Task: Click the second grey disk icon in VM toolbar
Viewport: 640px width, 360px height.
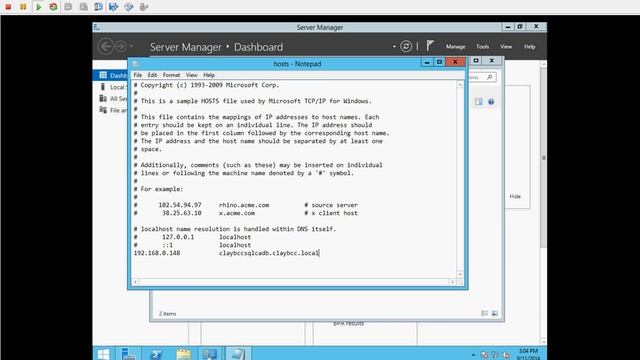Action: tap(83, 7)
